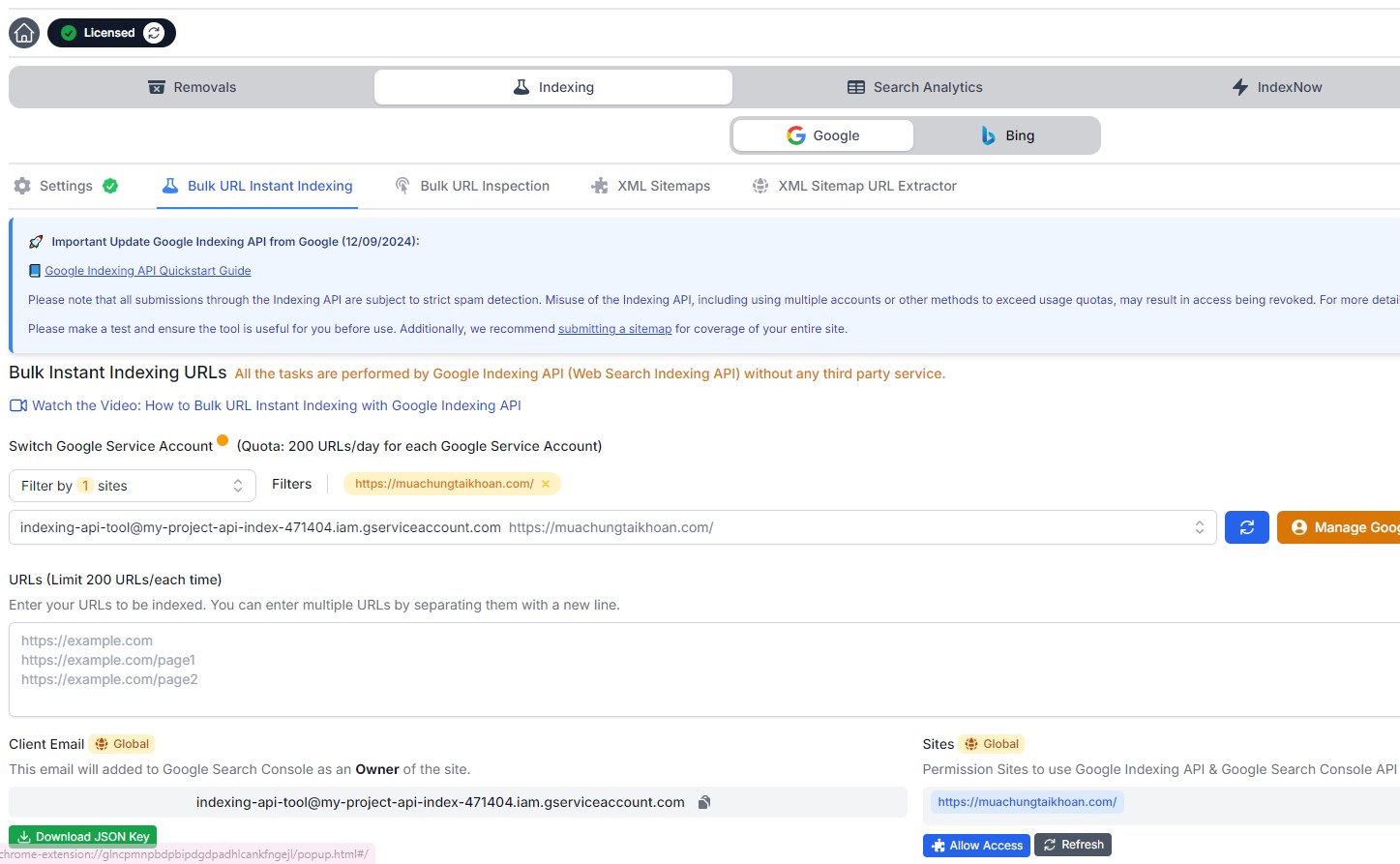
Task: Open the XML Sitemaps tab
Action: click(x=651, y=186)
